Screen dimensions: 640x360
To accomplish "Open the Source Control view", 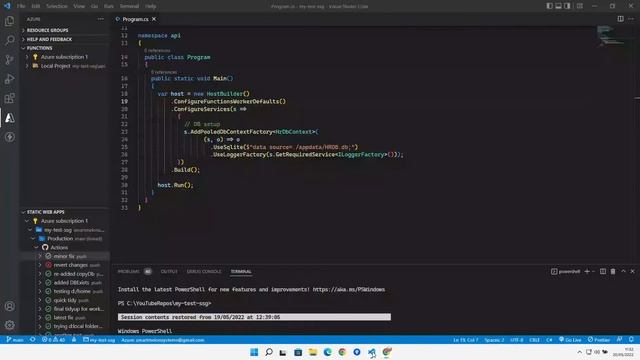I will coord(9,60).
